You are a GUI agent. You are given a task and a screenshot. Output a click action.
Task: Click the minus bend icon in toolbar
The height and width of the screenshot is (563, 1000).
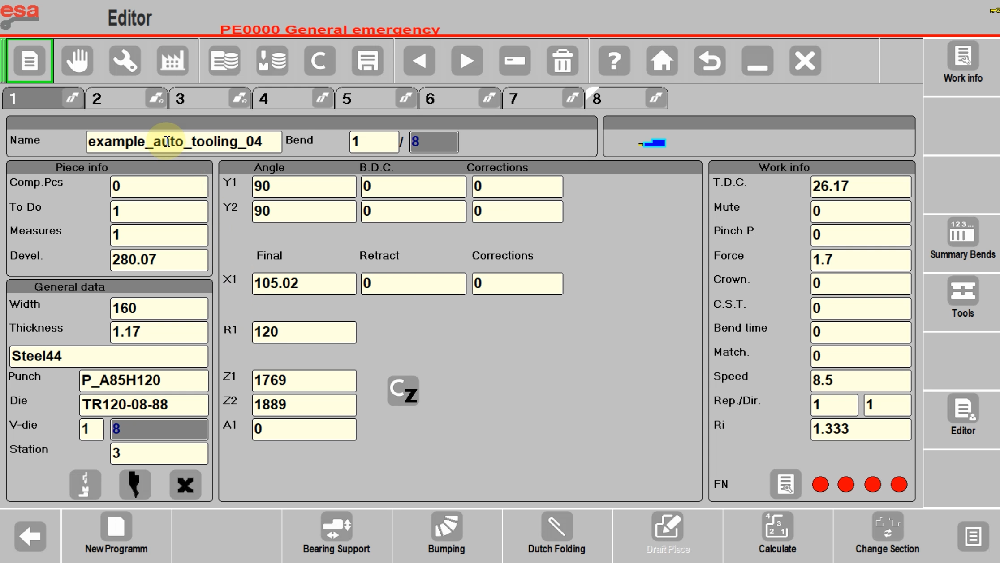tap(515, 61)
